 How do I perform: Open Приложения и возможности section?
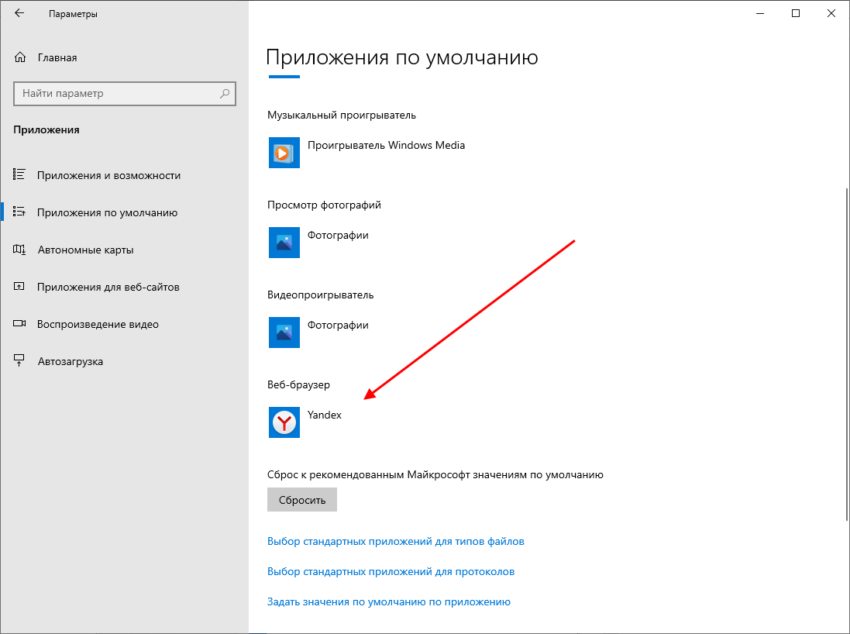click(108, 175)
